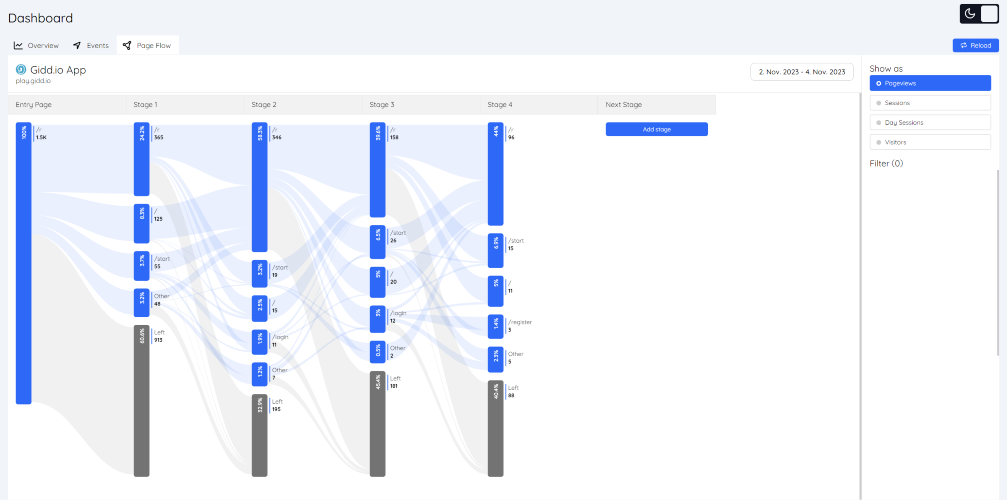1007x500 pixels.
Task: Click the Gidd.io App logo icon
Action: tap(21, 70)
